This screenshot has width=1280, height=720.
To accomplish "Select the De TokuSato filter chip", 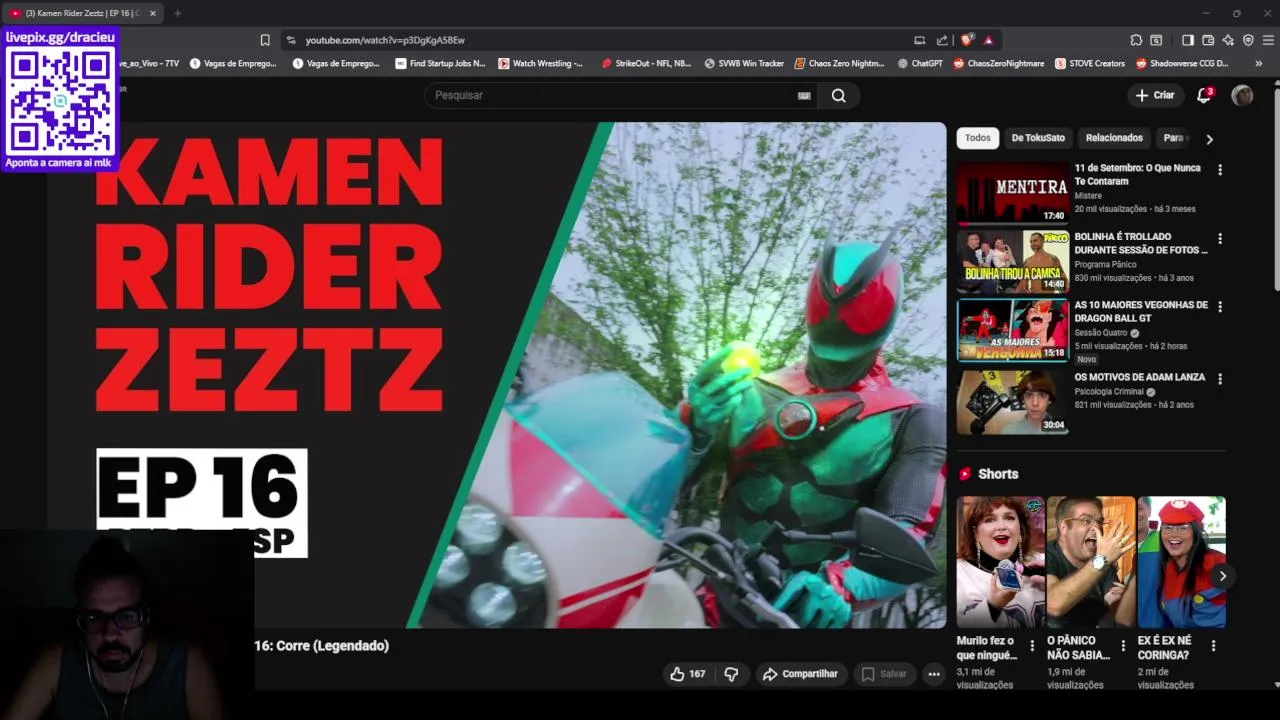I will pos(1038,138).
